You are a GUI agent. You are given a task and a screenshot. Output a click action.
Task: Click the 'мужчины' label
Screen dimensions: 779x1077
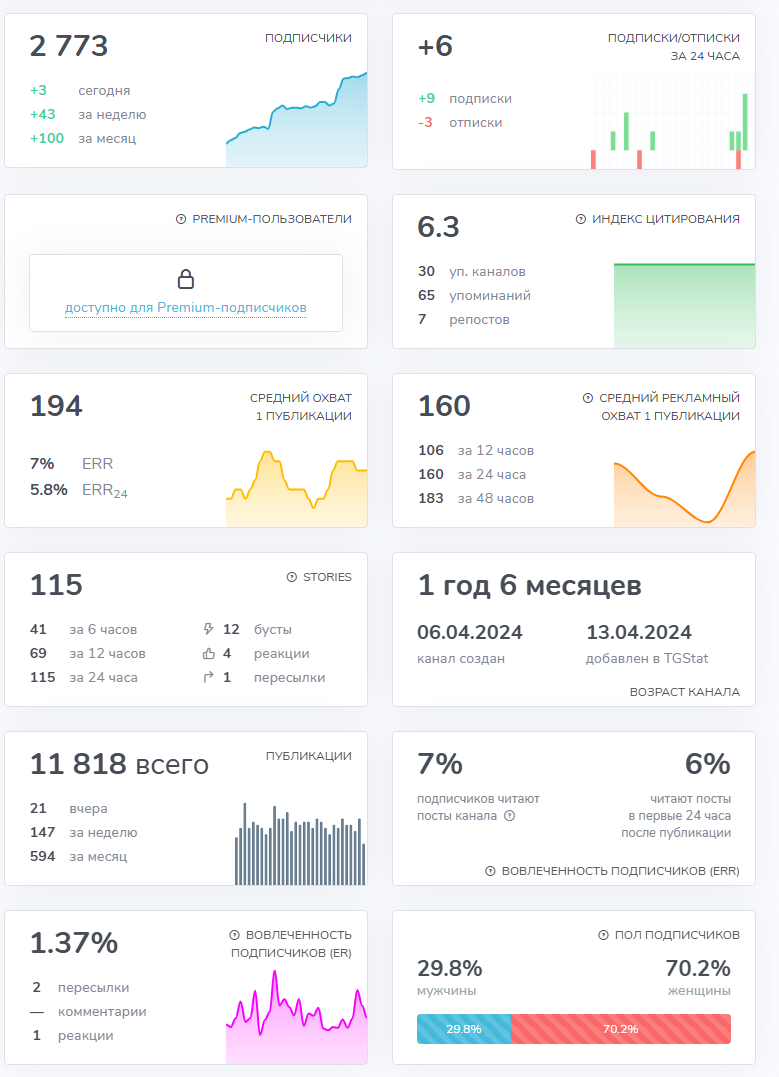[x=447, y=991]
